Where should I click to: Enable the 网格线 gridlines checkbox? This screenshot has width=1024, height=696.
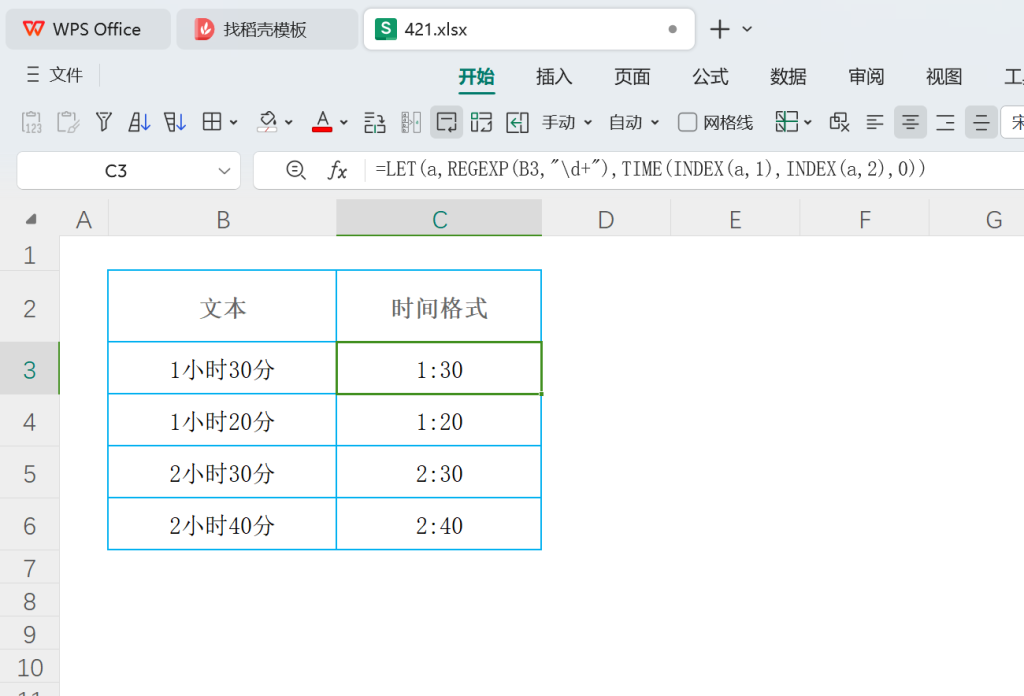pos(687,122)
